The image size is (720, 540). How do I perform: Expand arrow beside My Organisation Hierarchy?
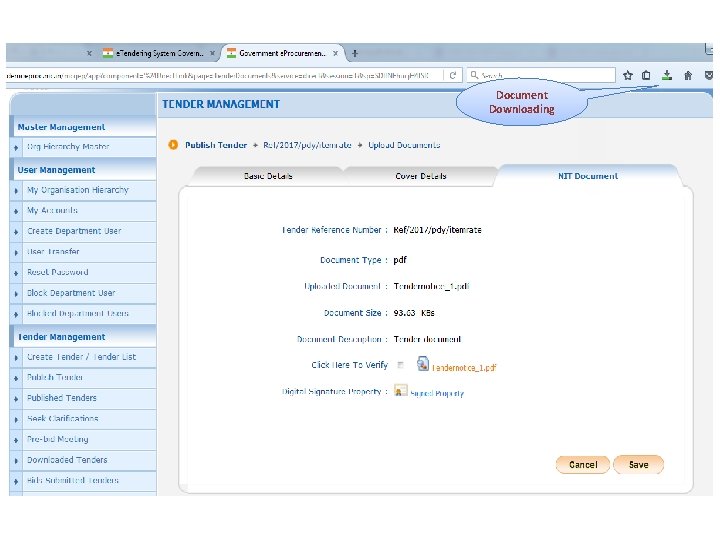[16, 191]
